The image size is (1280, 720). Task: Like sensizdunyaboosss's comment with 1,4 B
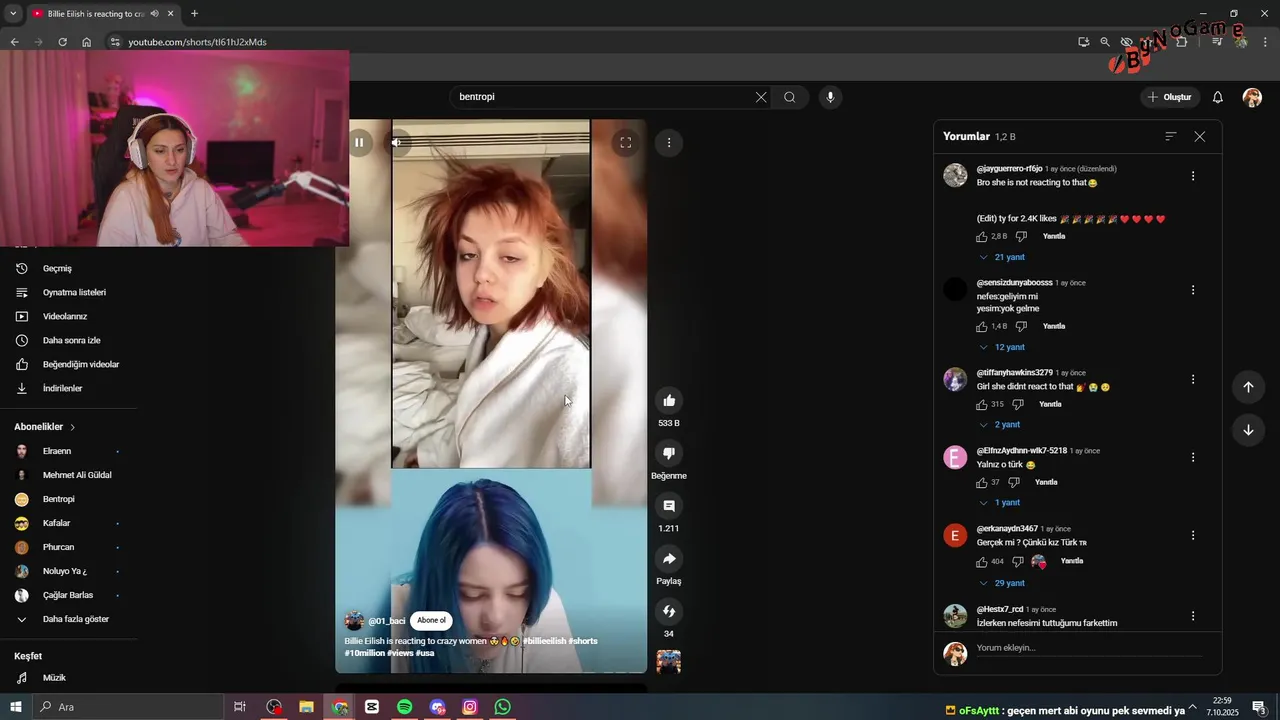click(x=982, y=326)
